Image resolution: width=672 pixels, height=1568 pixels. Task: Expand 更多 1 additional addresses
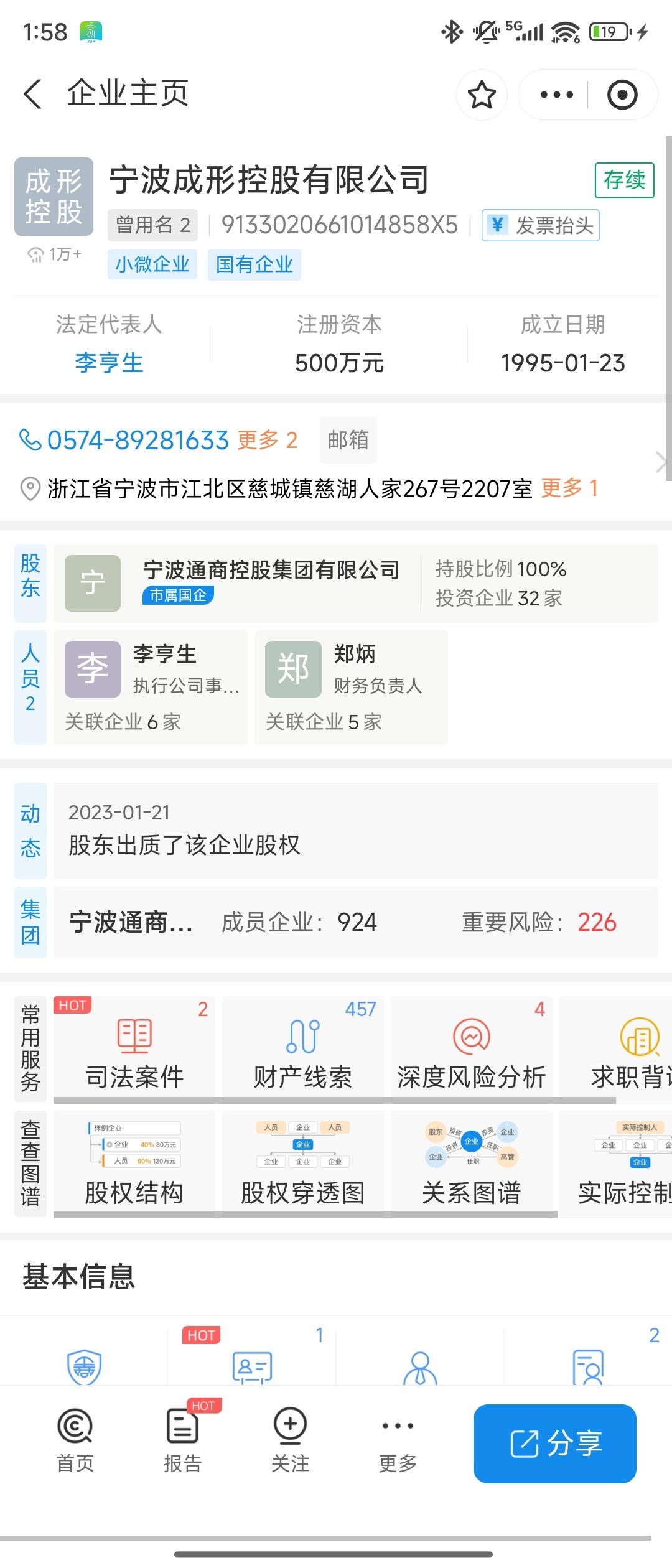tap(569, 488)
